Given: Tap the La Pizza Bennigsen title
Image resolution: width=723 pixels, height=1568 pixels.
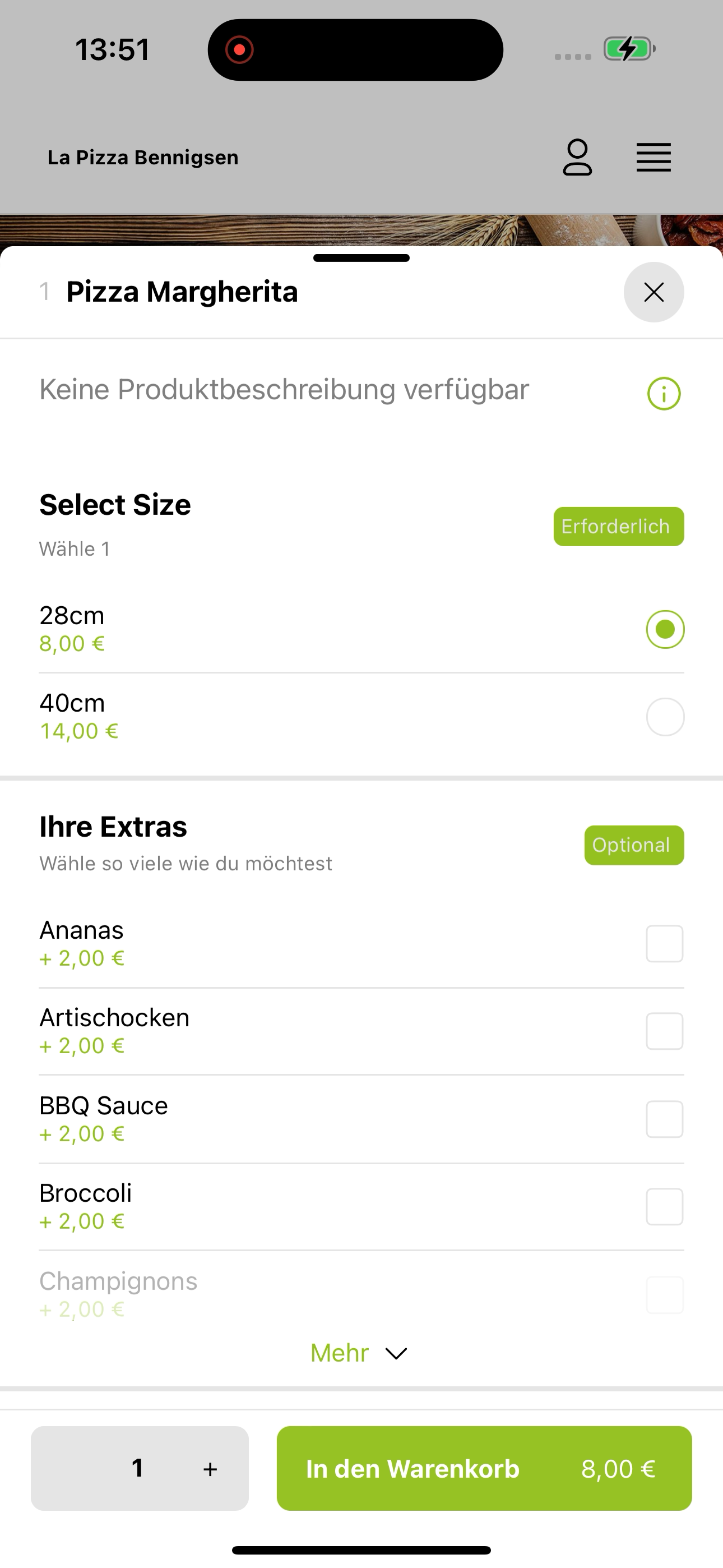Looking at the screenshot, I should 143,158.
